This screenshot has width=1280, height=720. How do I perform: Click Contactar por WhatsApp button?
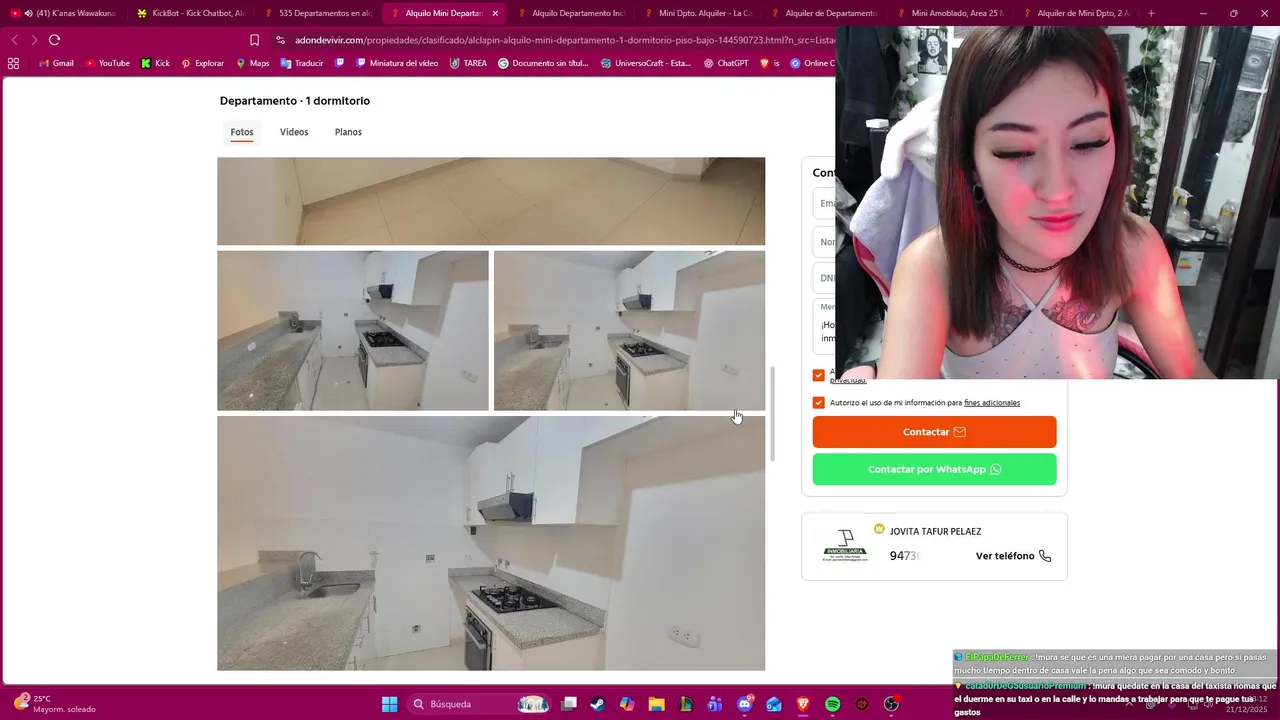[x=934, y=469]
